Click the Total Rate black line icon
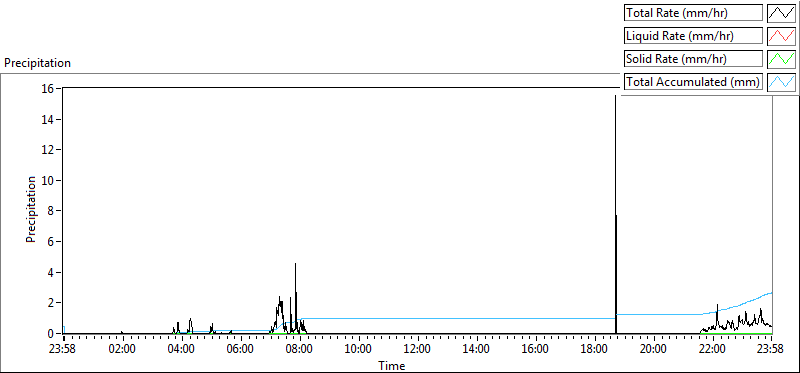Viewport: 800px width, 373px height. tap(782, 13)
